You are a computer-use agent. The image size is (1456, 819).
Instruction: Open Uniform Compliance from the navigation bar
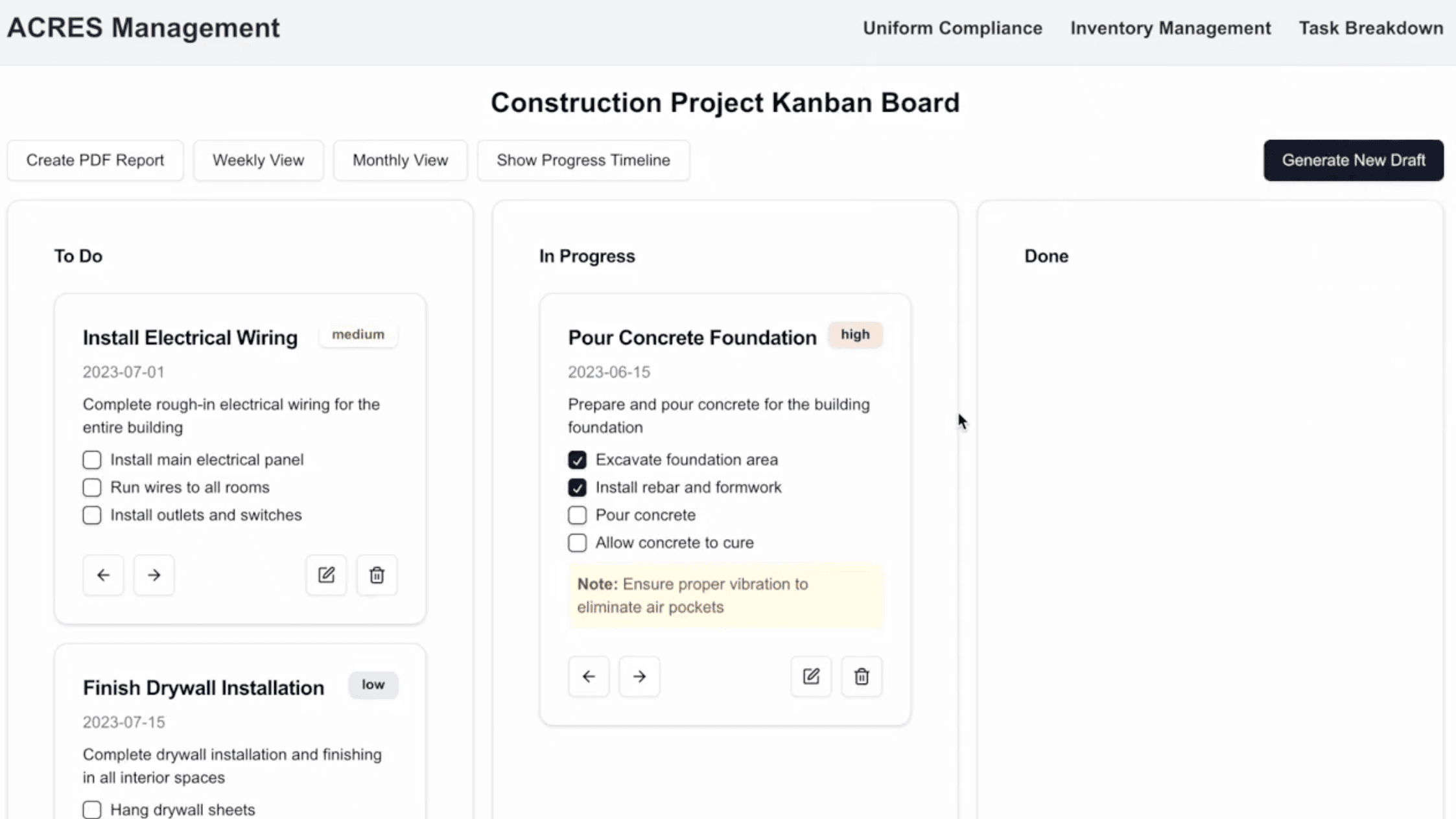click(952, 28)
